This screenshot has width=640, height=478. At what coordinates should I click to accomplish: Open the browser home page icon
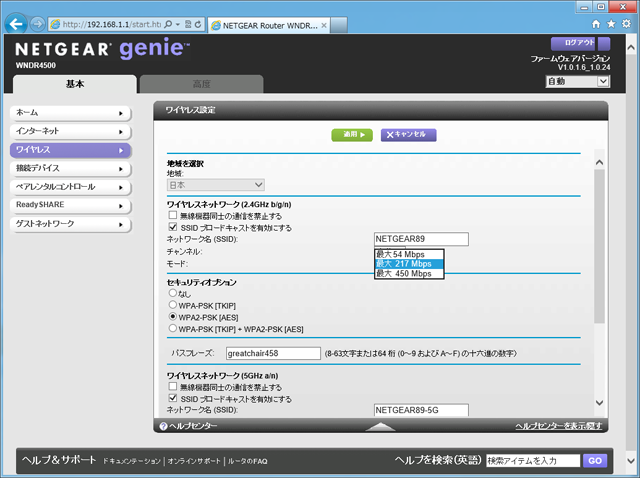tap(597, 22)
